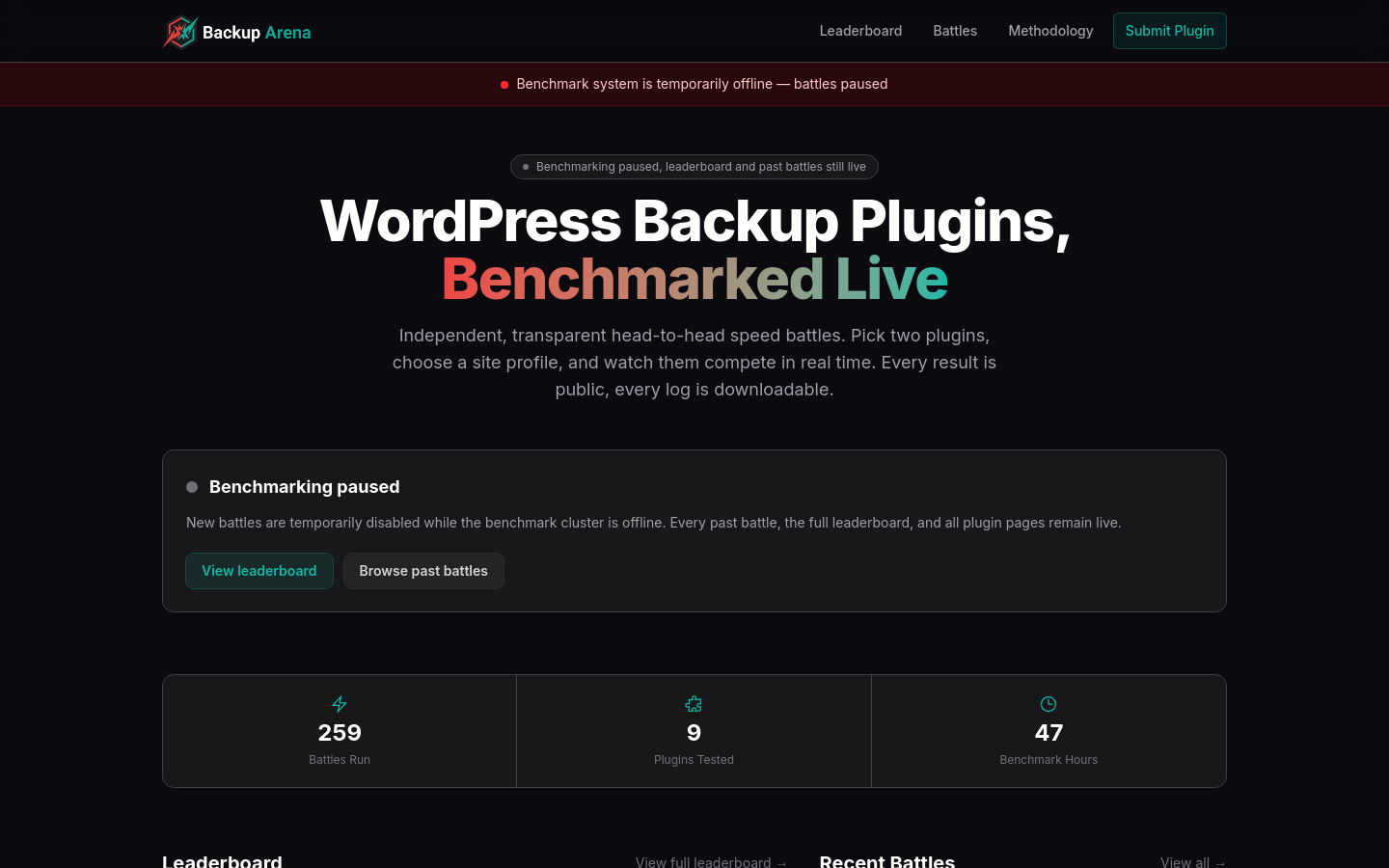Viewport: 1389px width, 868px height.
Task: Click the hero paragraph about head-to-head battles
Action: (694, 363)
